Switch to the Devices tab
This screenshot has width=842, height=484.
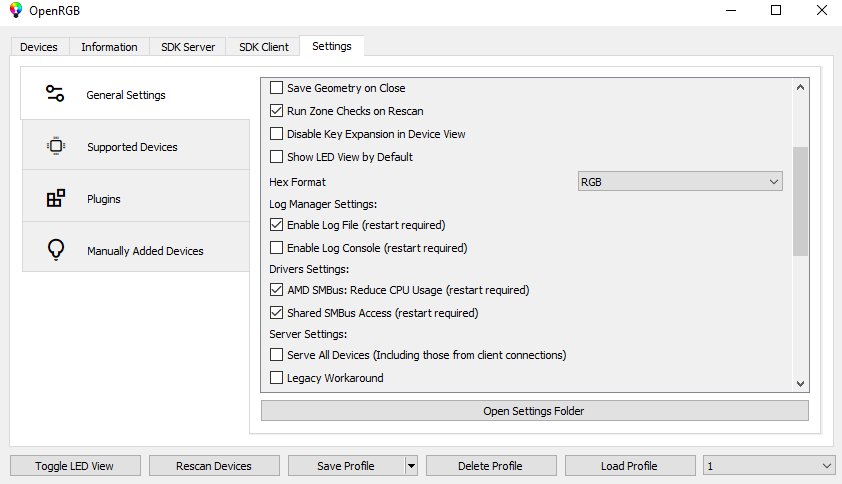tap(39, 47)
